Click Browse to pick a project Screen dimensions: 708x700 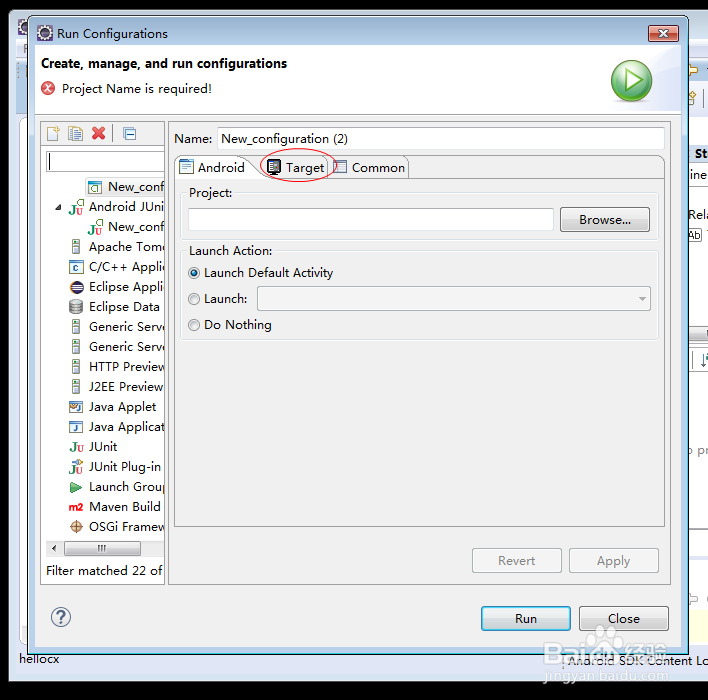point(605,219)
